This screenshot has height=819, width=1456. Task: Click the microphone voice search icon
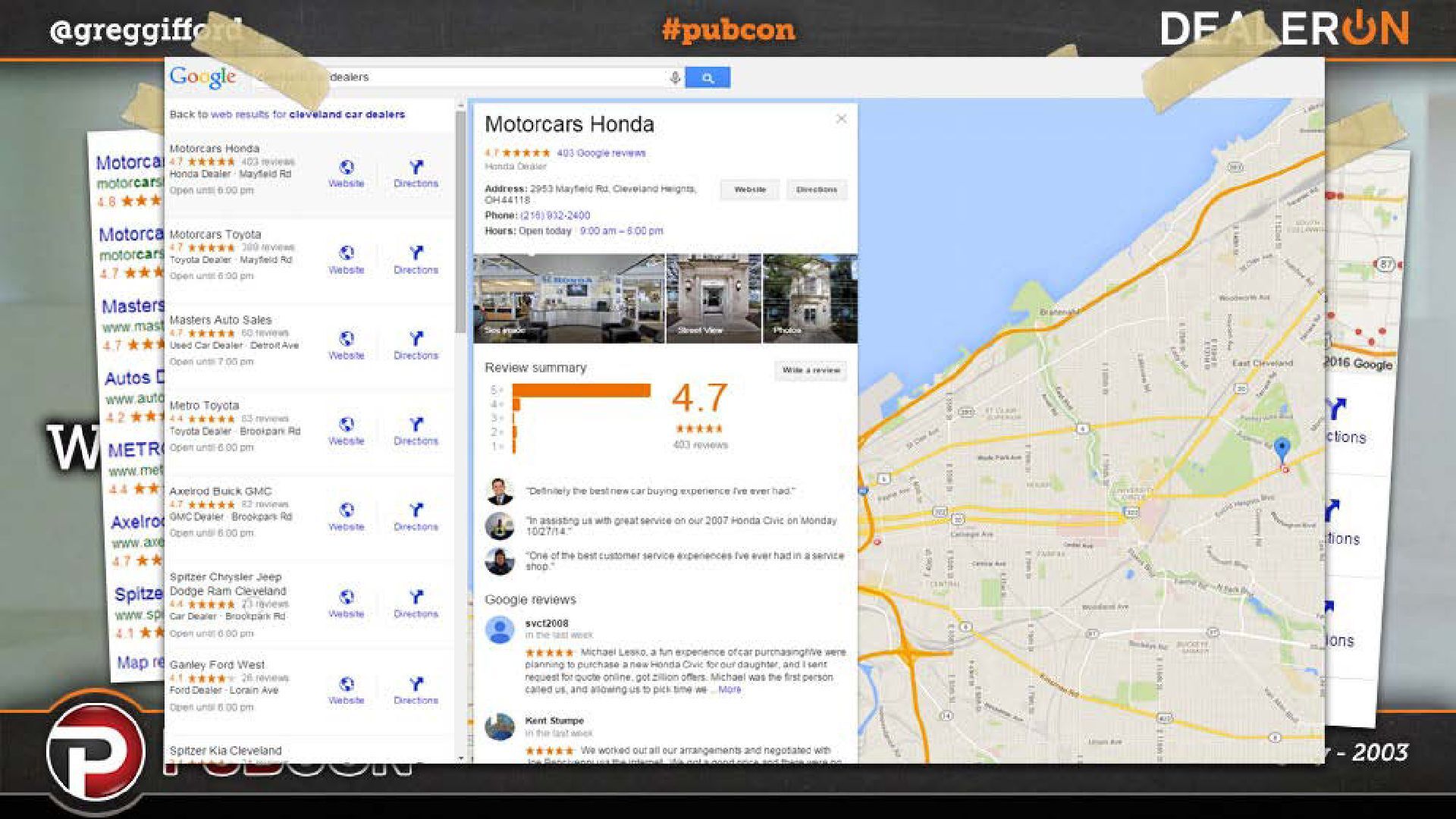tap(674, 77)
